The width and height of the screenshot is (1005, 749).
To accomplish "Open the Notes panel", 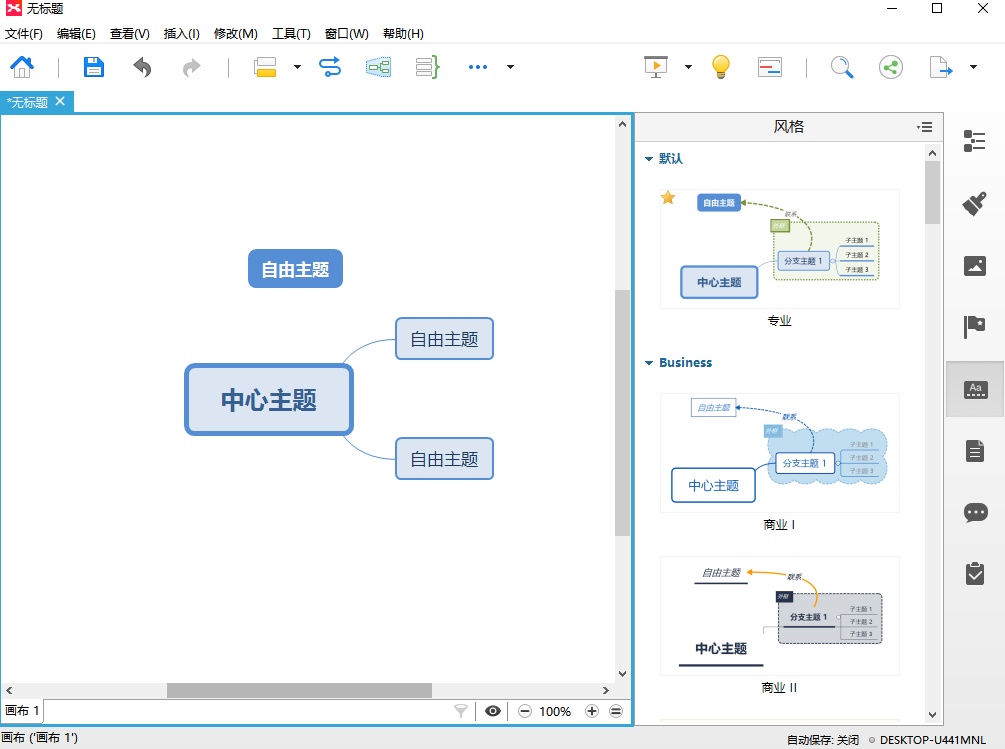I will tap(975, 451).
